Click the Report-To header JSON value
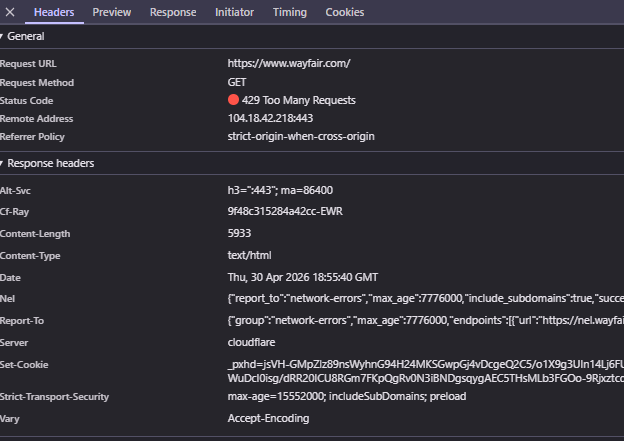The height and width of the screenshot is (441, 624). tap(426, 320)
